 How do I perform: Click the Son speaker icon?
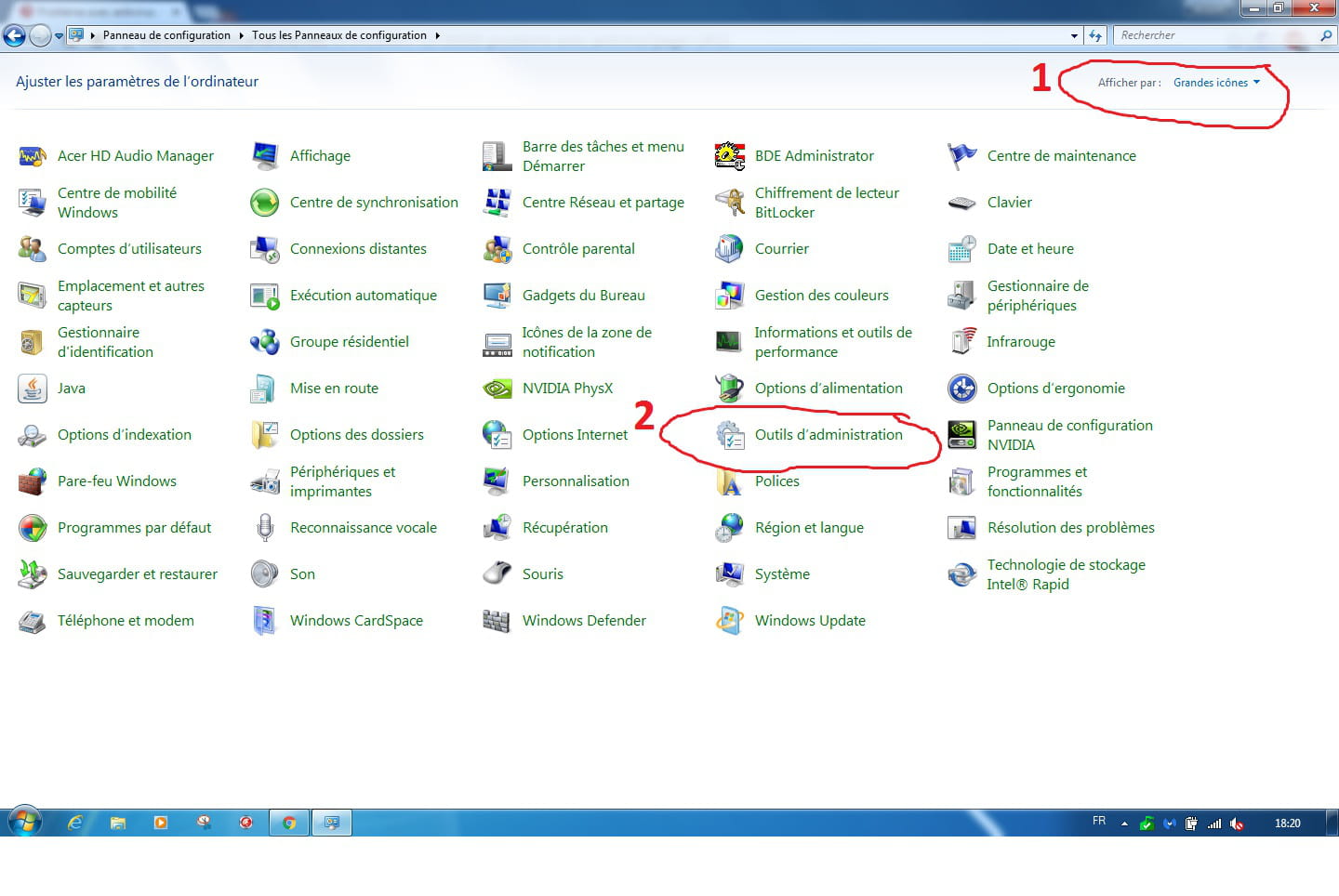click(x=265, y=574)
